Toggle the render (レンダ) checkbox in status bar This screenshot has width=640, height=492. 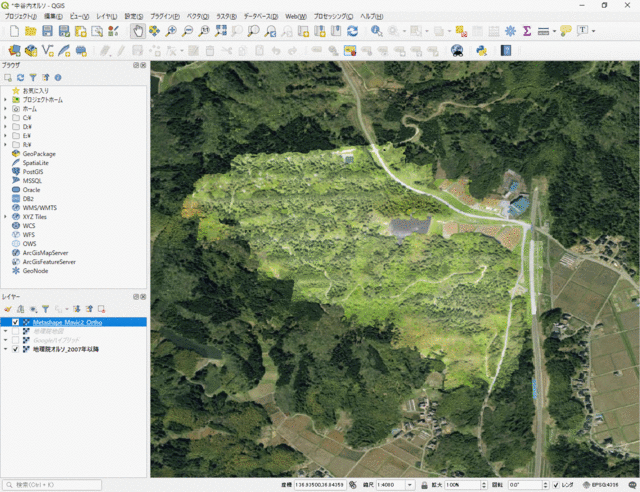[x=556, y=485]
